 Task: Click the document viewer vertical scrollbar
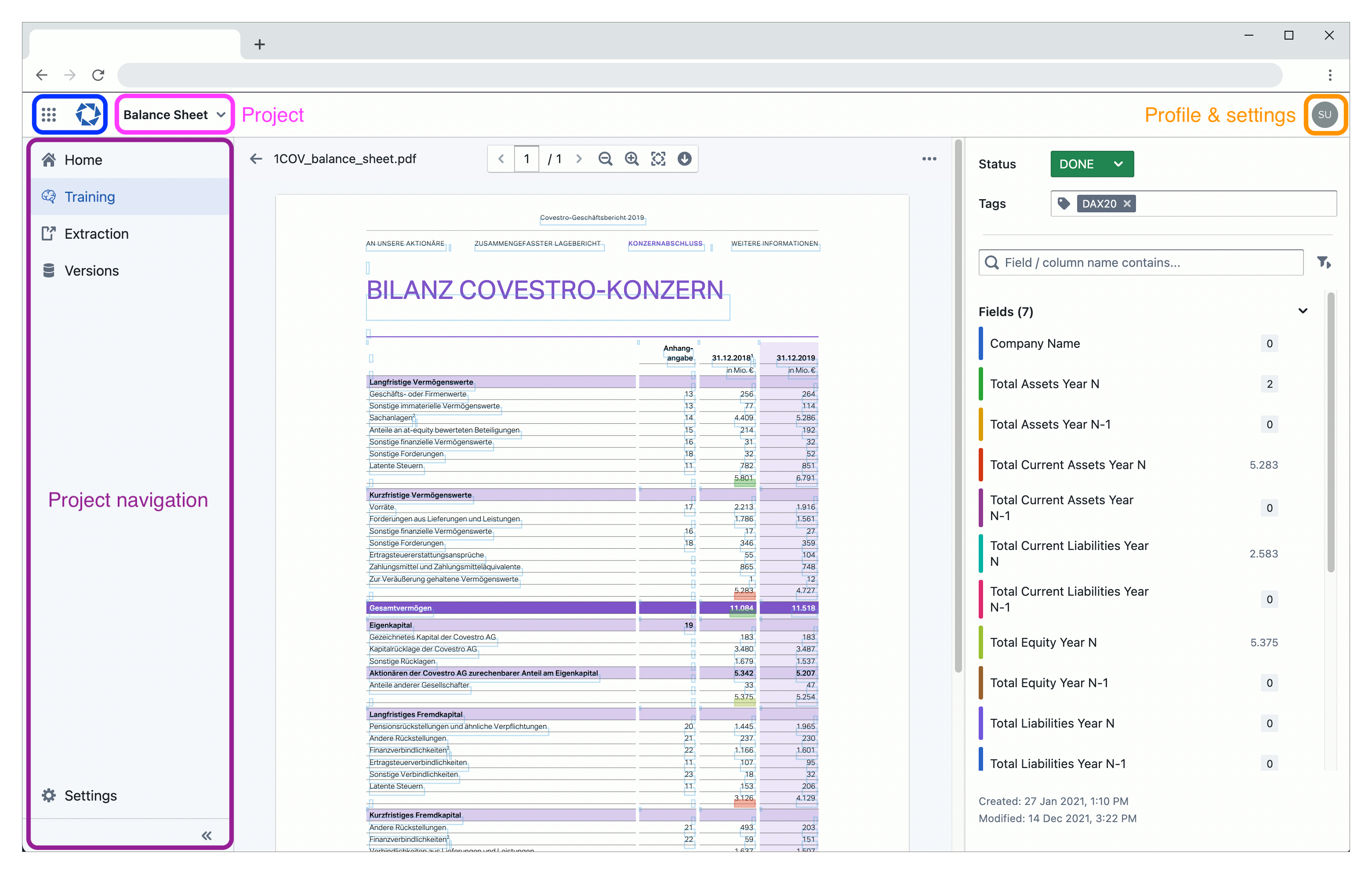pyautogui.click(x=958, y=407)
